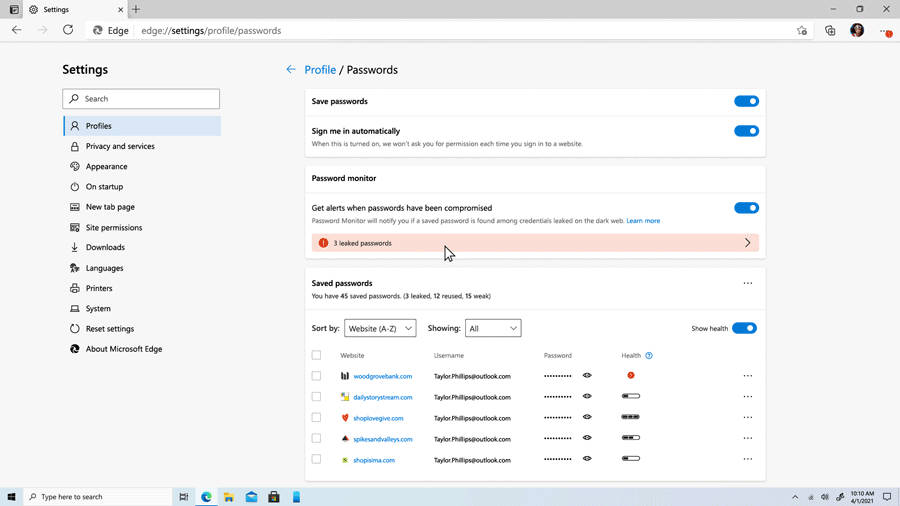Click the leaked warning icon for woodgrovebank.com
The image size is (900, 506).
[x=630, y=375]
